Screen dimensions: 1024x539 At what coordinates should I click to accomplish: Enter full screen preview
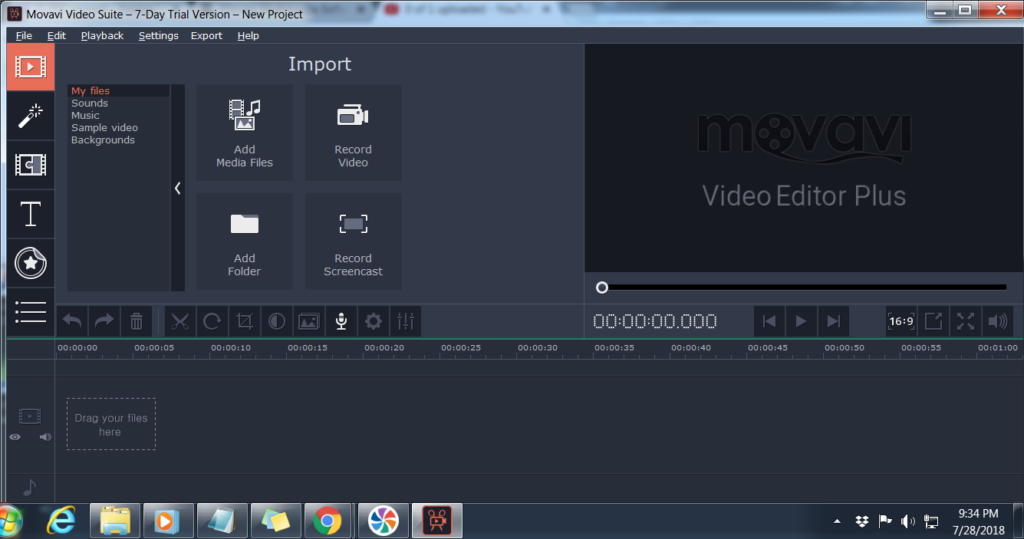(965, 321)
